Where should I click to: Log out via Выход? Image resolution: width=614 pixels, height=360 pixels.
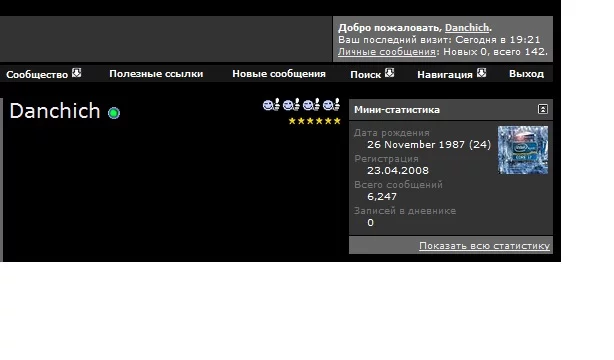pos(526,74)
